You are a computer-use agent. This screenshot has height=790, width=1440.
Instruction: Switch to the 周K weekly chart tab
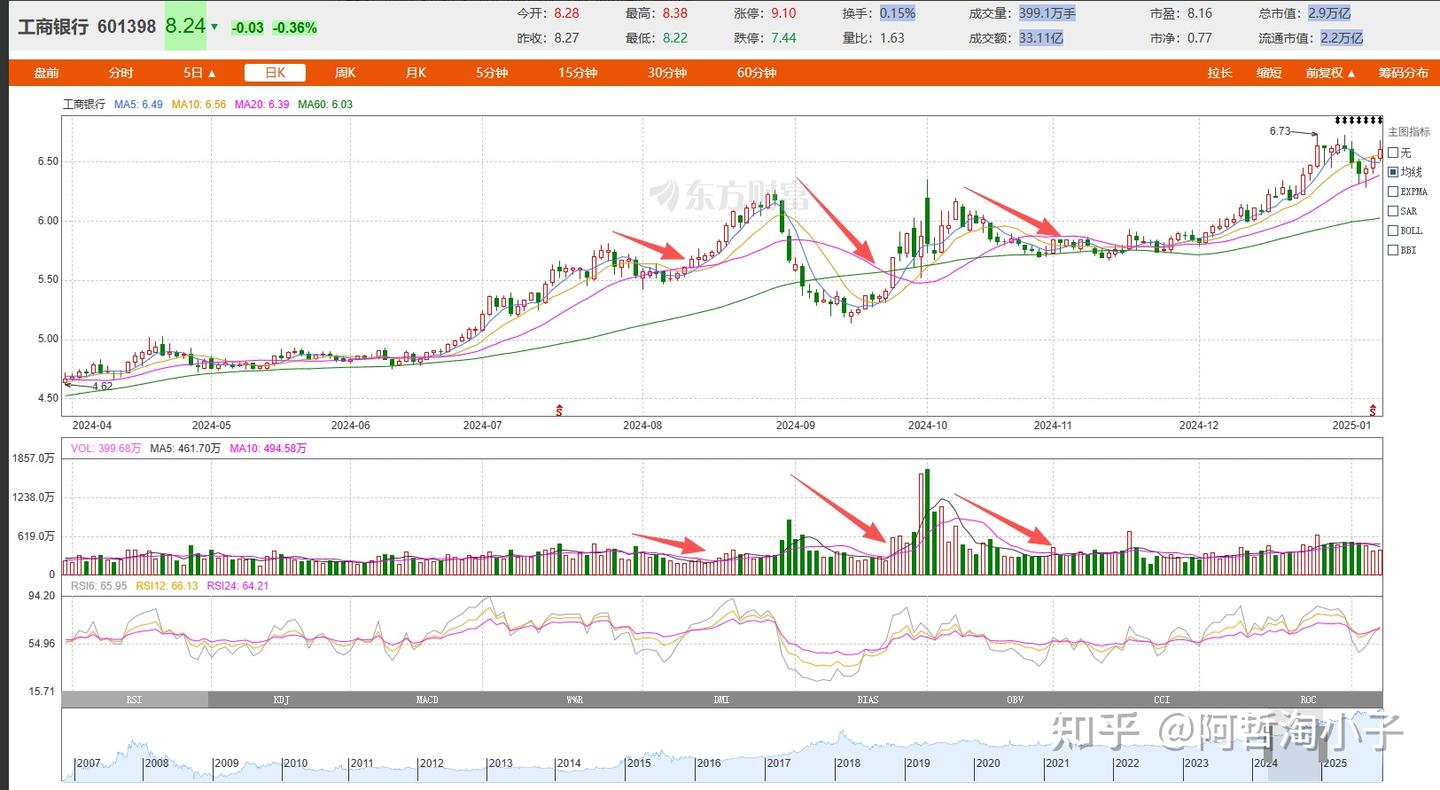coord(345,73)
